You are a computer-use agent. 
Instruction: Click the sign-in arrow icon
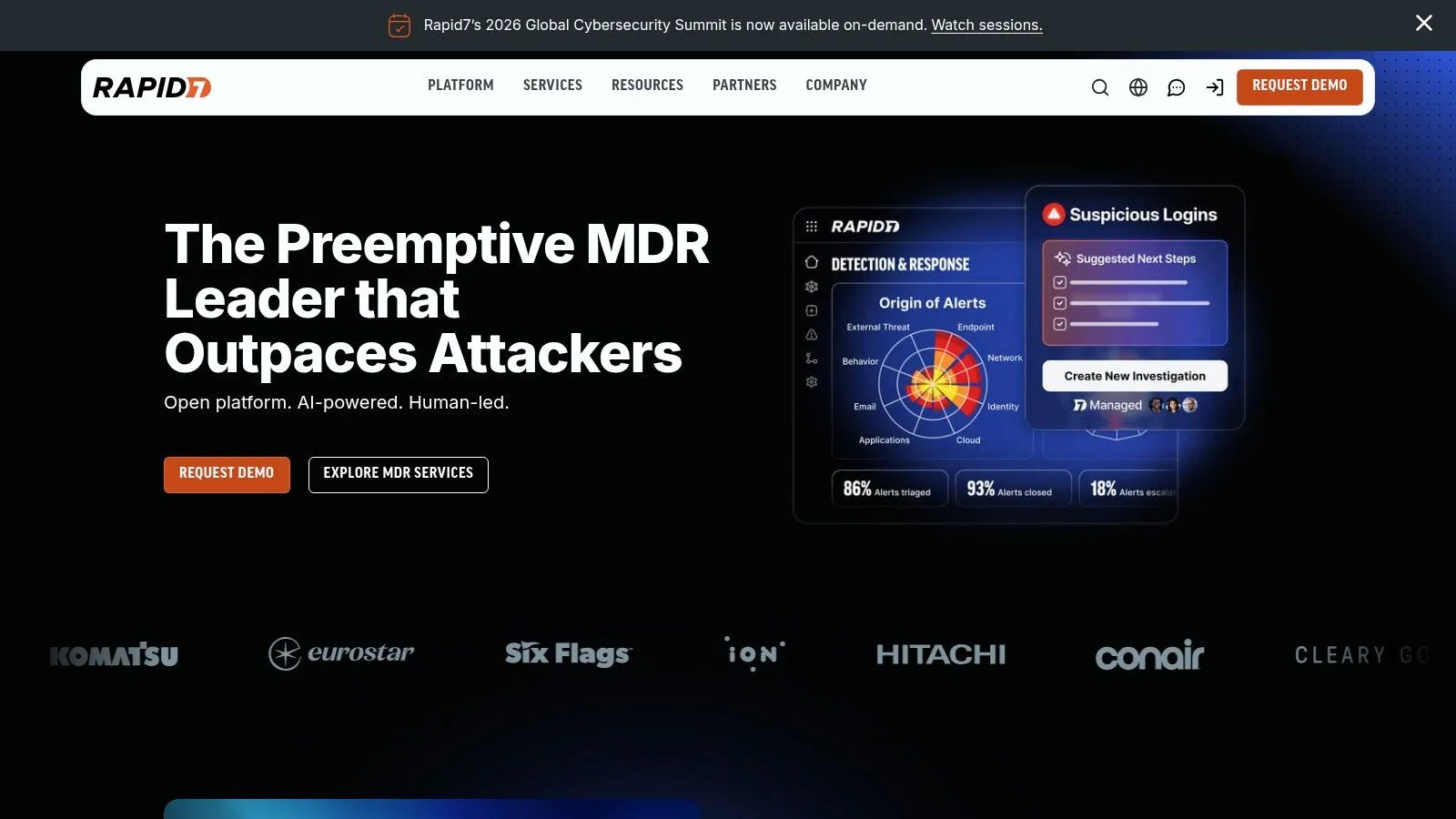(x=1215, y=87)
